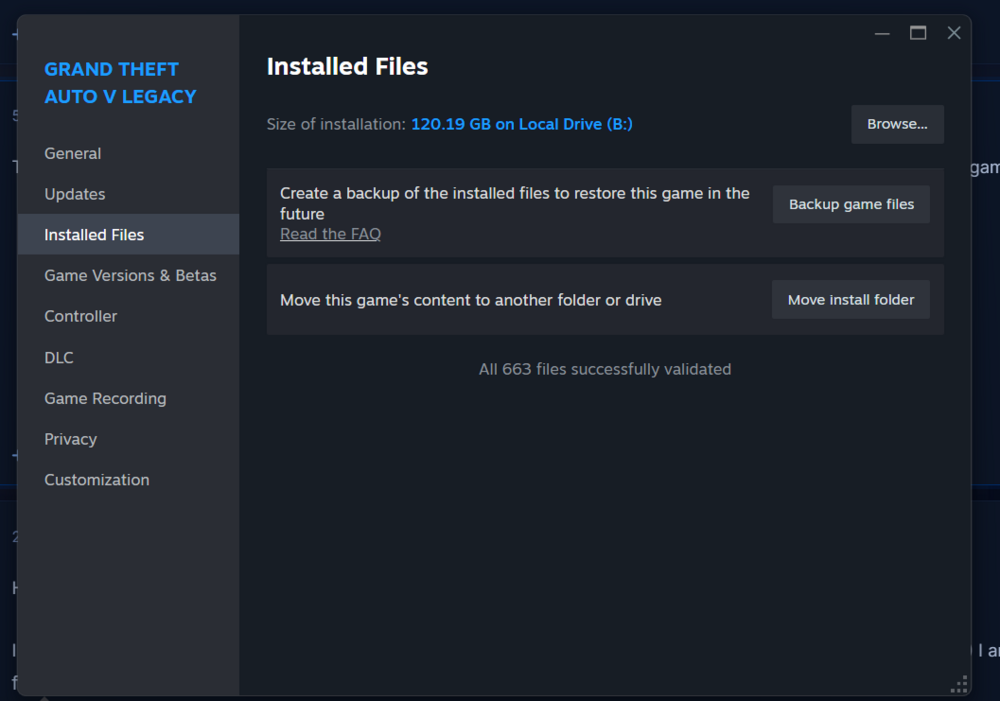Click the Browse... button
The image size is (1000, 701).
(897, 124)
